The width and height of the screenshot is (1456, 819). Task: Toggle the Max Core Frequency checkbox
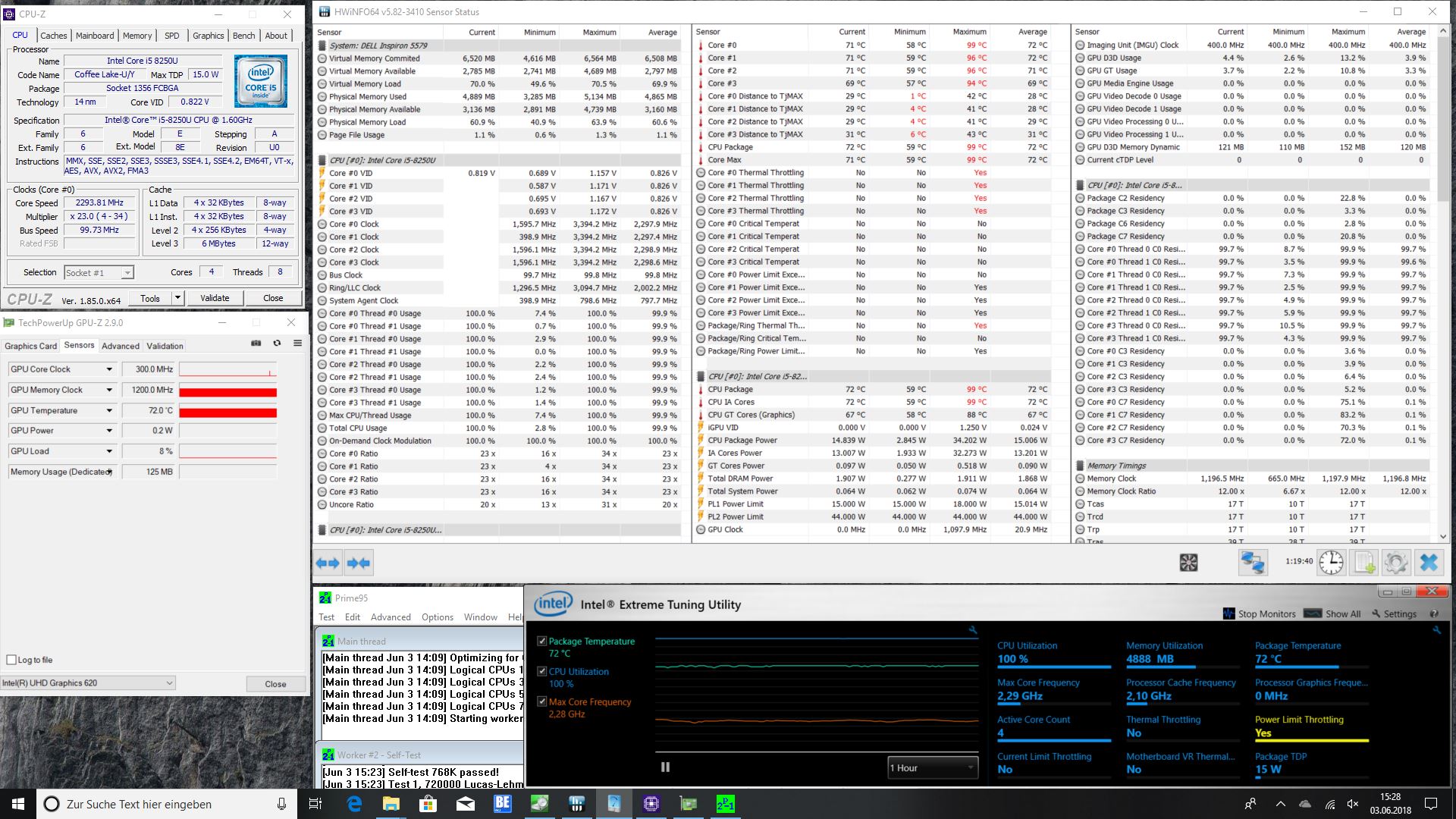click(541, 701)
